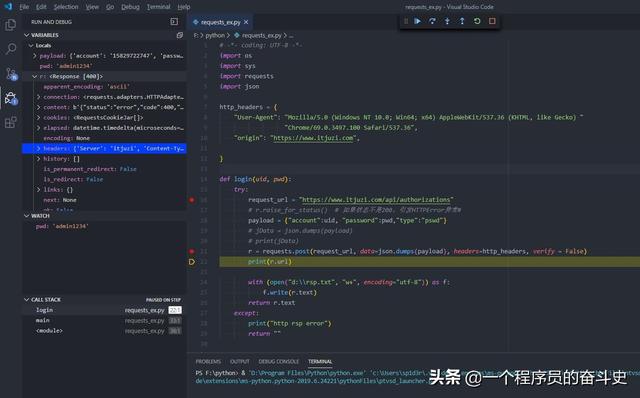Image resolution: width=640 pixels, height=398 pixels.
Task: Close the requests_ex.py tab
Action: [x=246, y=22]
